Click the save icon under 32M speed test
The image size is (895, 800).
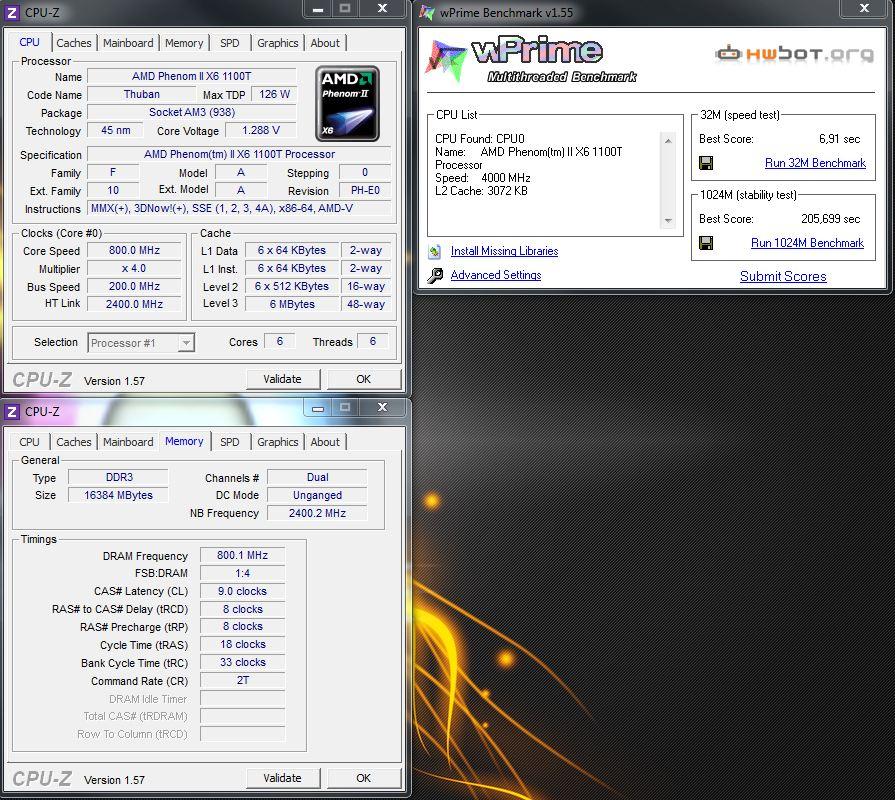point(705,163)
